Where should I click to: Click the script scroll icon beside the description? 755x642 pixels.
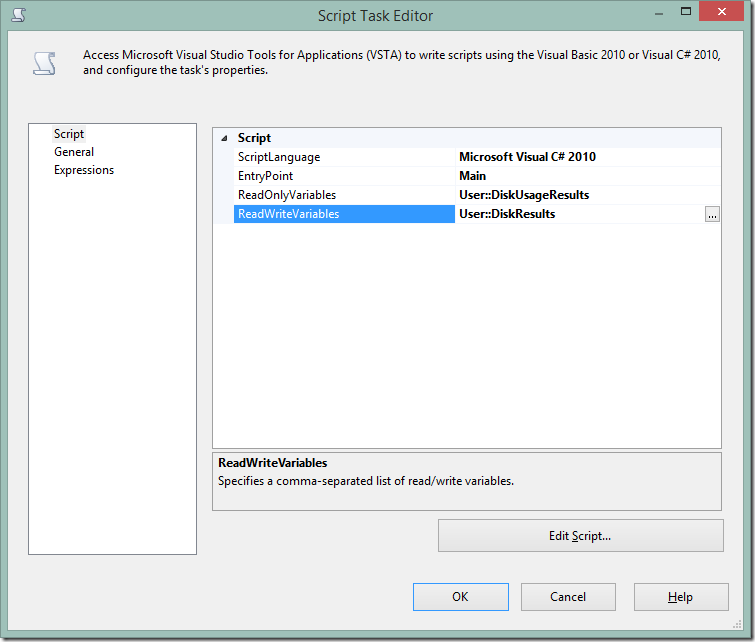pyautogui.click(x=44, y=64)
